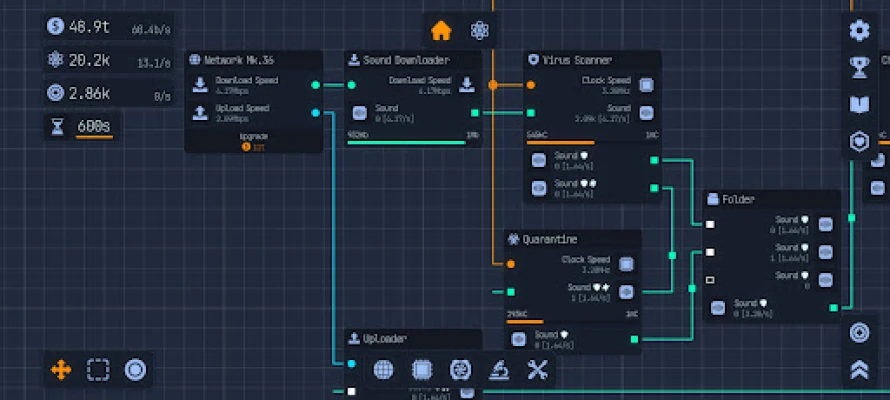This screenshot has height=400, width=890.
Task: Click the hexagon shield icon in right sidebar
Action: coord(859,142)
